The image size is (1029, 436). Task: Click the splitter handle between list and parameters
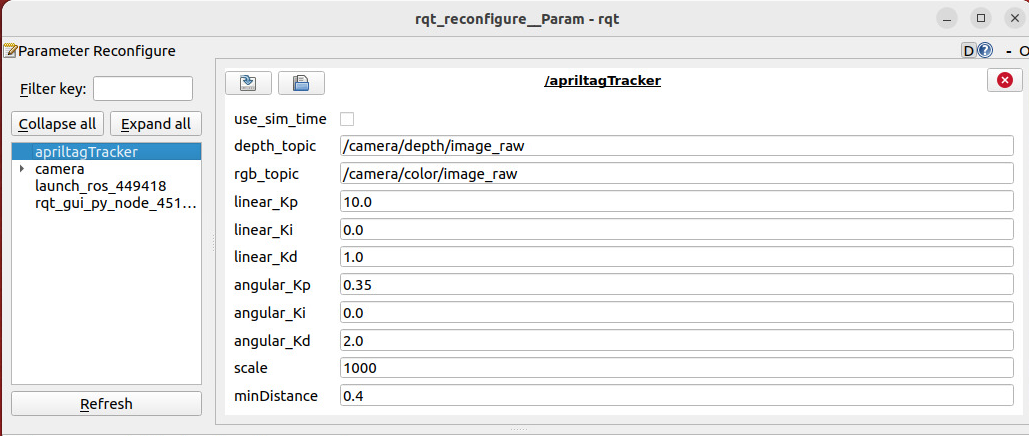coord(213,243)
